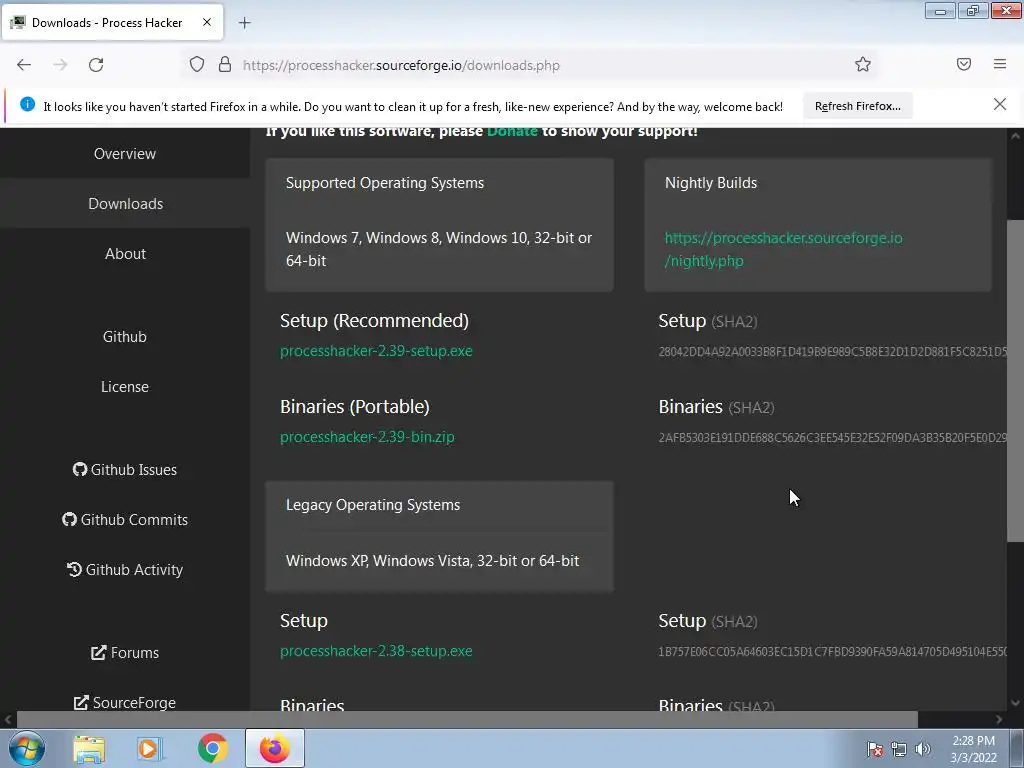Click the Supported Operating Systems heading
1024x768 pixels.
point(385,183)
